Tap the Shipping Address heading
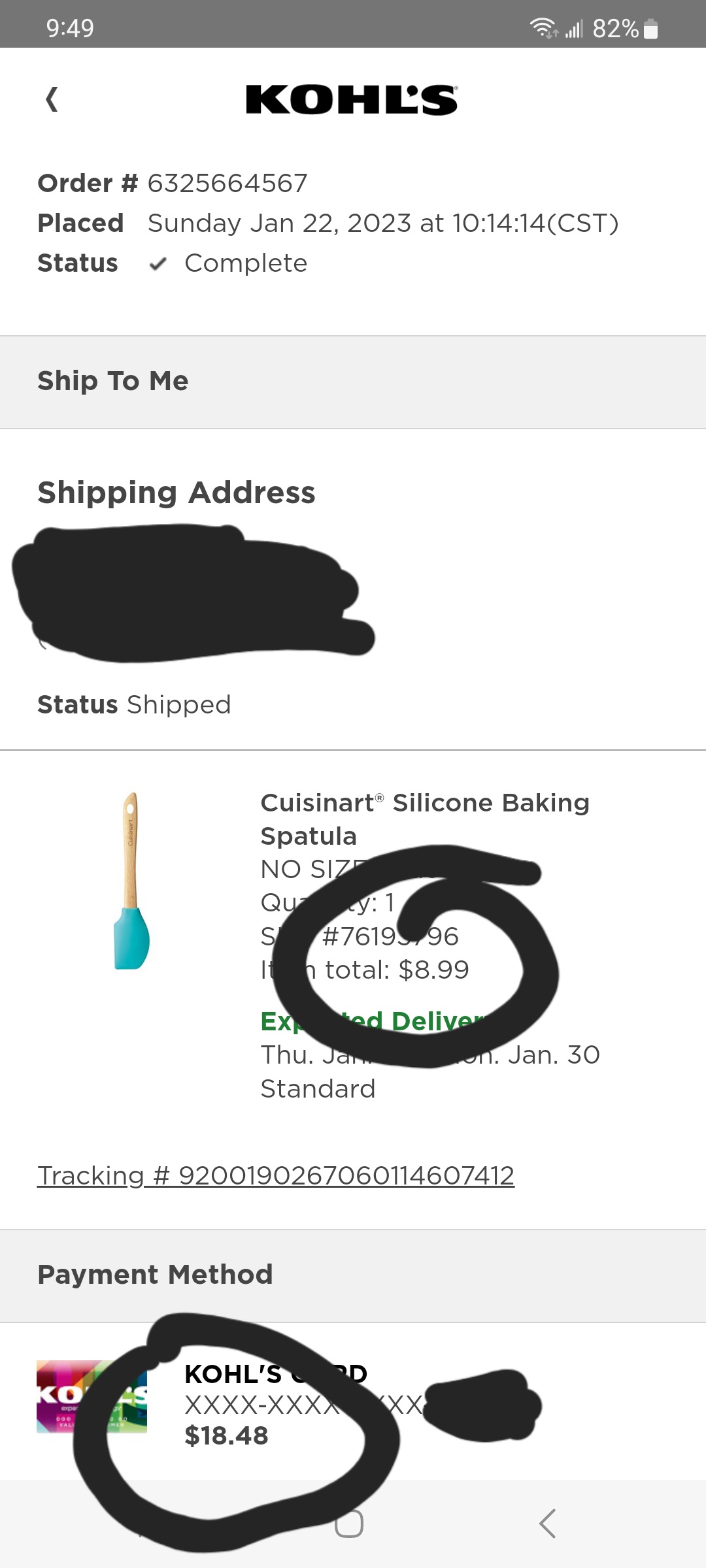This screenshot has width=706, height=1568. (176, 493)
